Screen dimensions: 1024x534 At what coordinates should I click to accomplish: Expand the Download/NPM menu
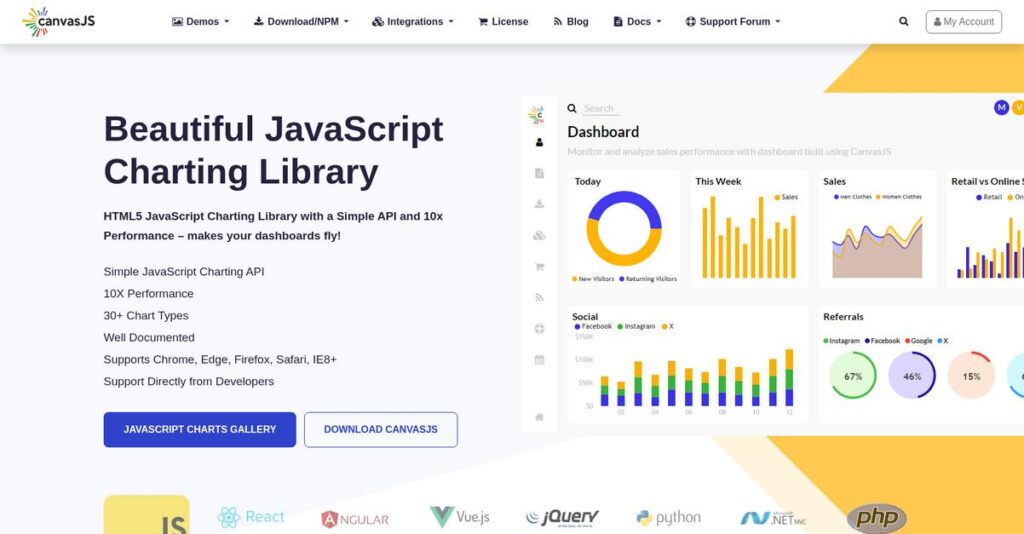point(301,22)
